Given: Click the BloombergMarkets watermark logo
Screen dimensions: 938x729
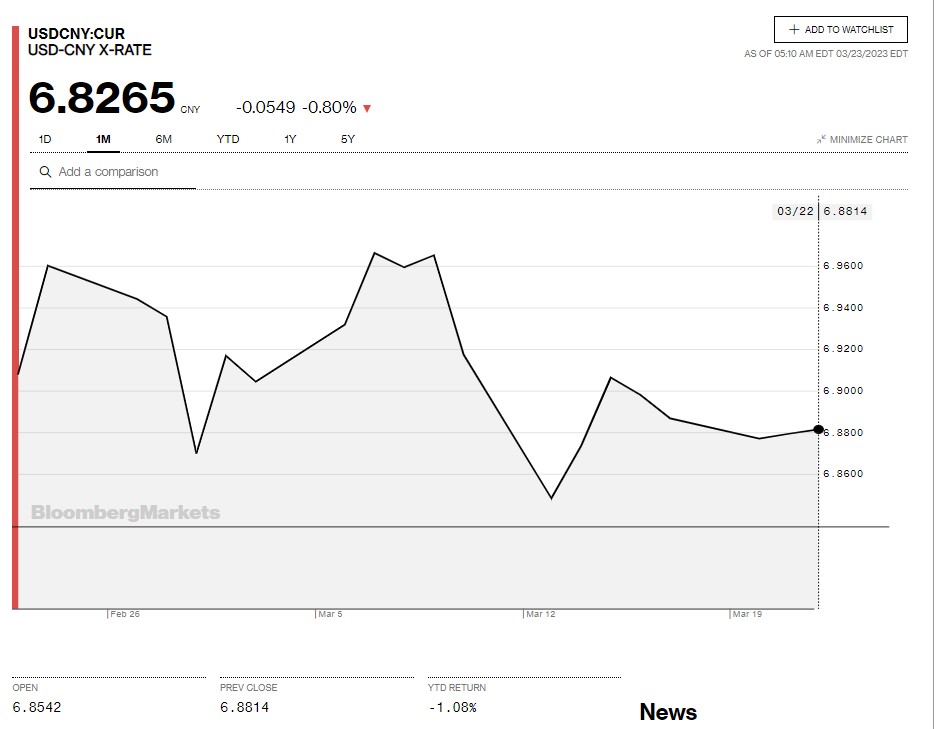Looking at the screenshot, I should 125,513.
